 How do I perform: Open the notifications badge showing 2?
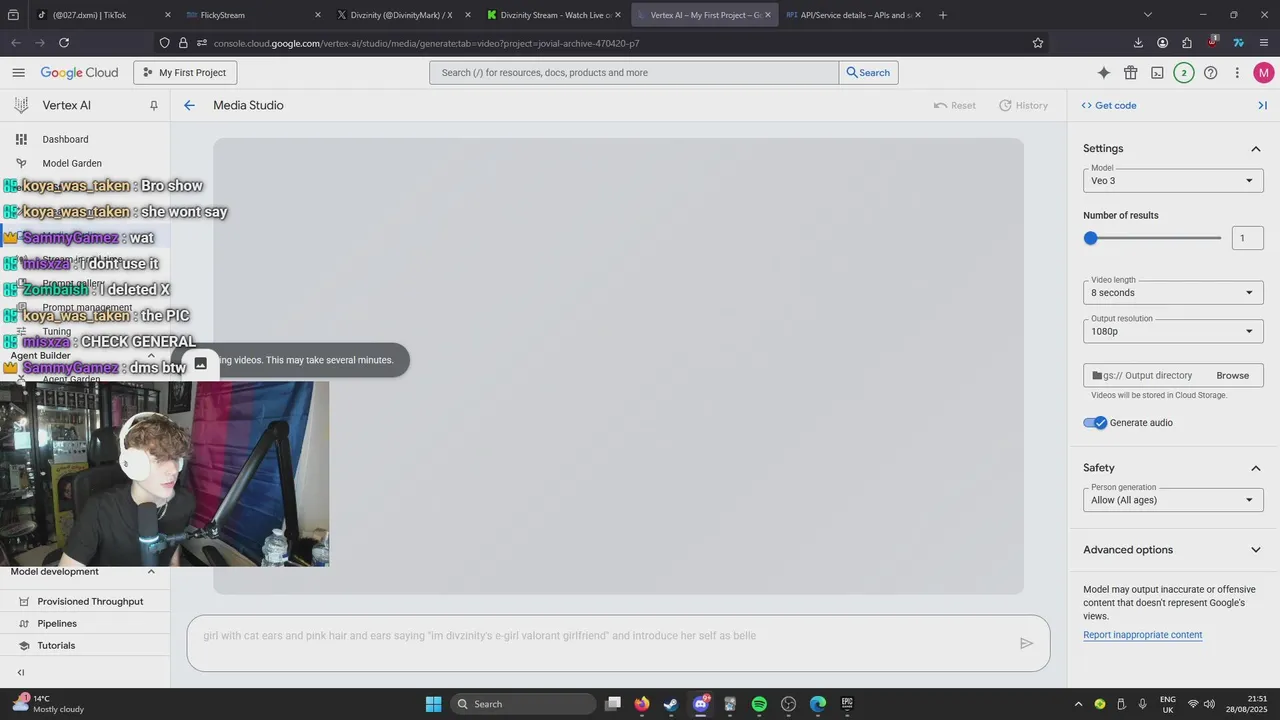(1184, 73)
